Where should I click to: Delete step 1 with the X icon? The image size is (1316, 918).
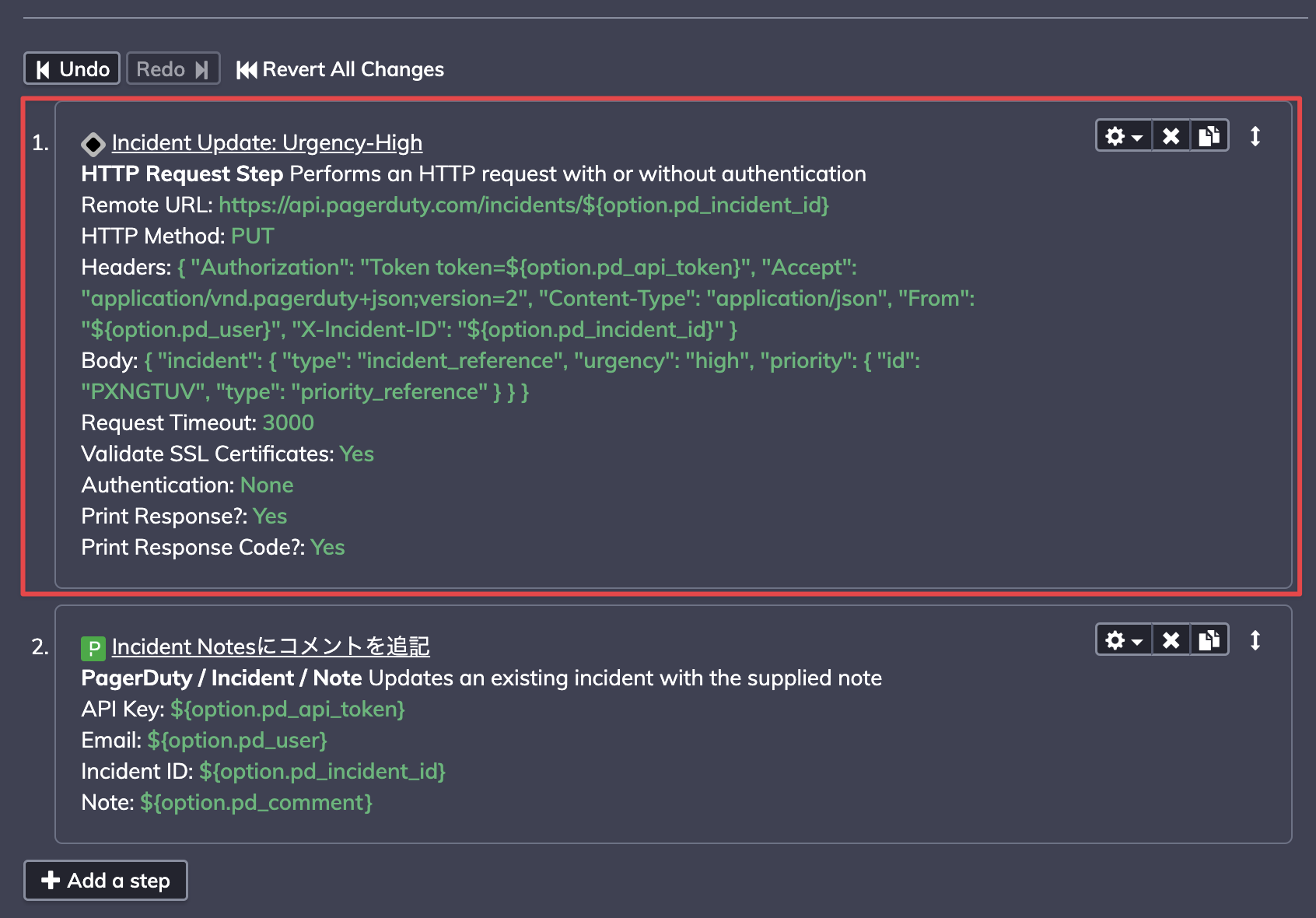1171,136
